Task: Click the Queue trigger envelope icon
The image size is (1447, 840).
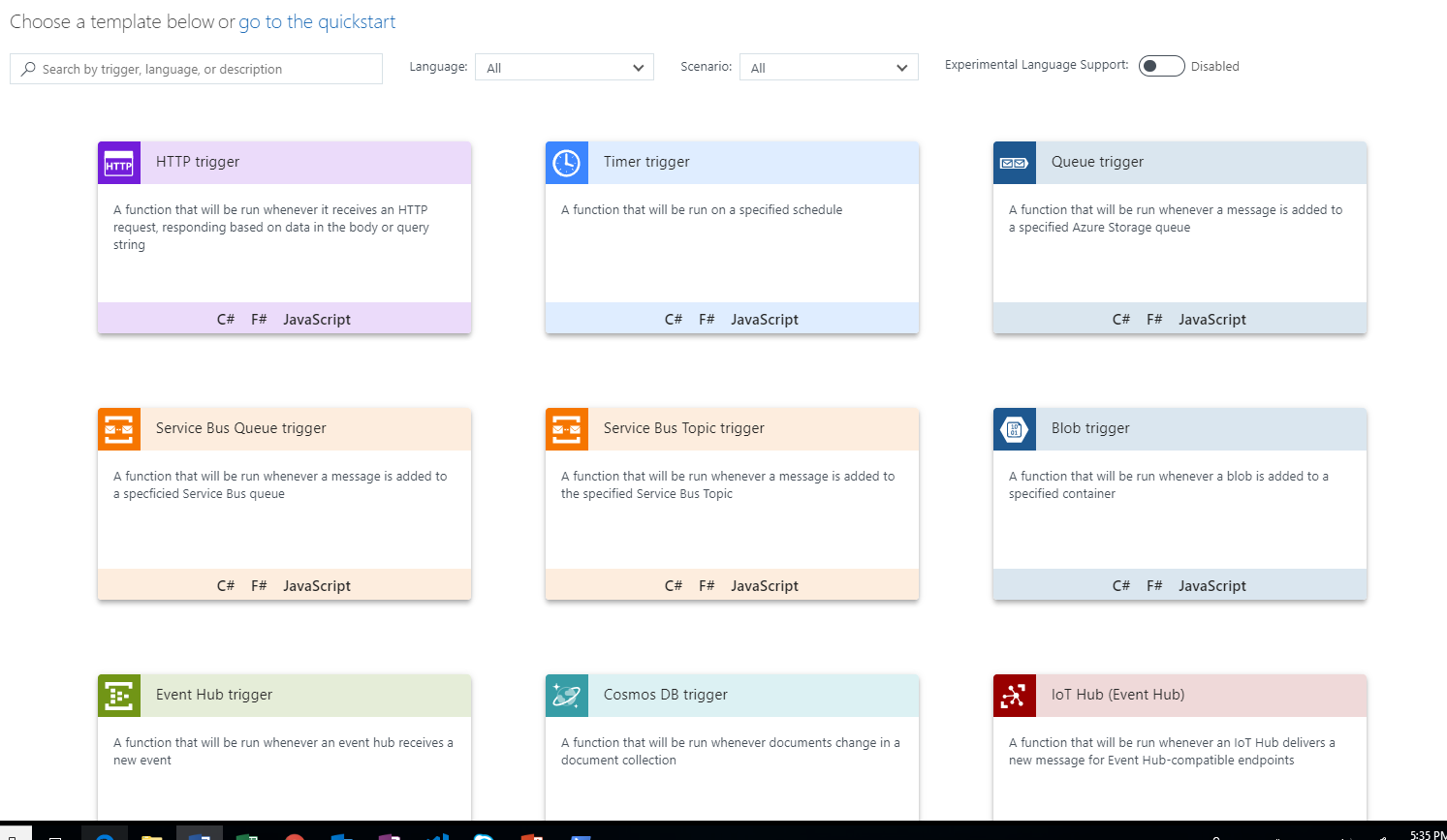Action: point(1015,163)
